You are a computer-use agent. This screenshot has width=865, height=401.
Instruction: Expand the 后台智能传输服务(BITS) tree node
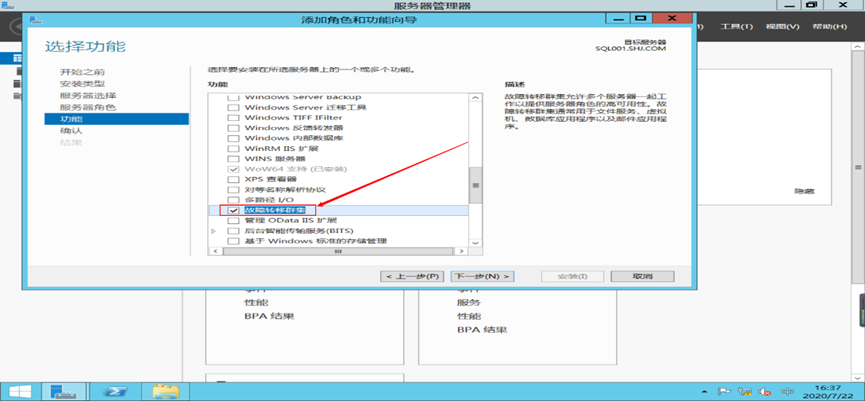[x=213, y=231]
